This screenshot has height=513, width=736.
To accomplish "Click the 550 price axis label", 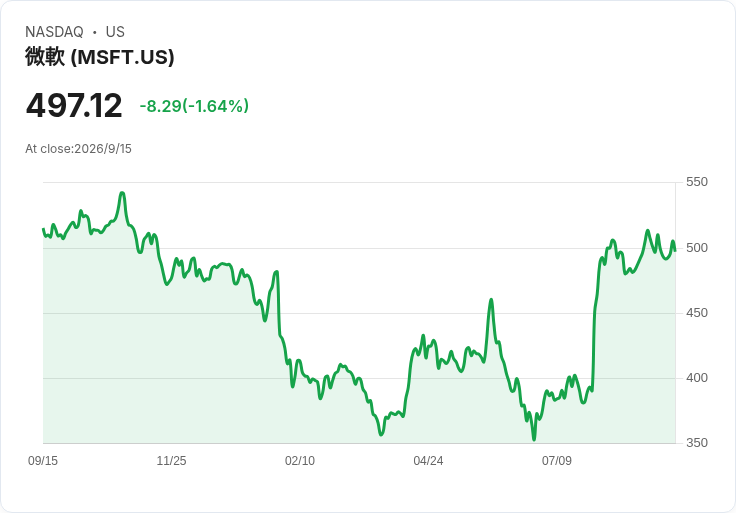I will [x=697, y=182].
